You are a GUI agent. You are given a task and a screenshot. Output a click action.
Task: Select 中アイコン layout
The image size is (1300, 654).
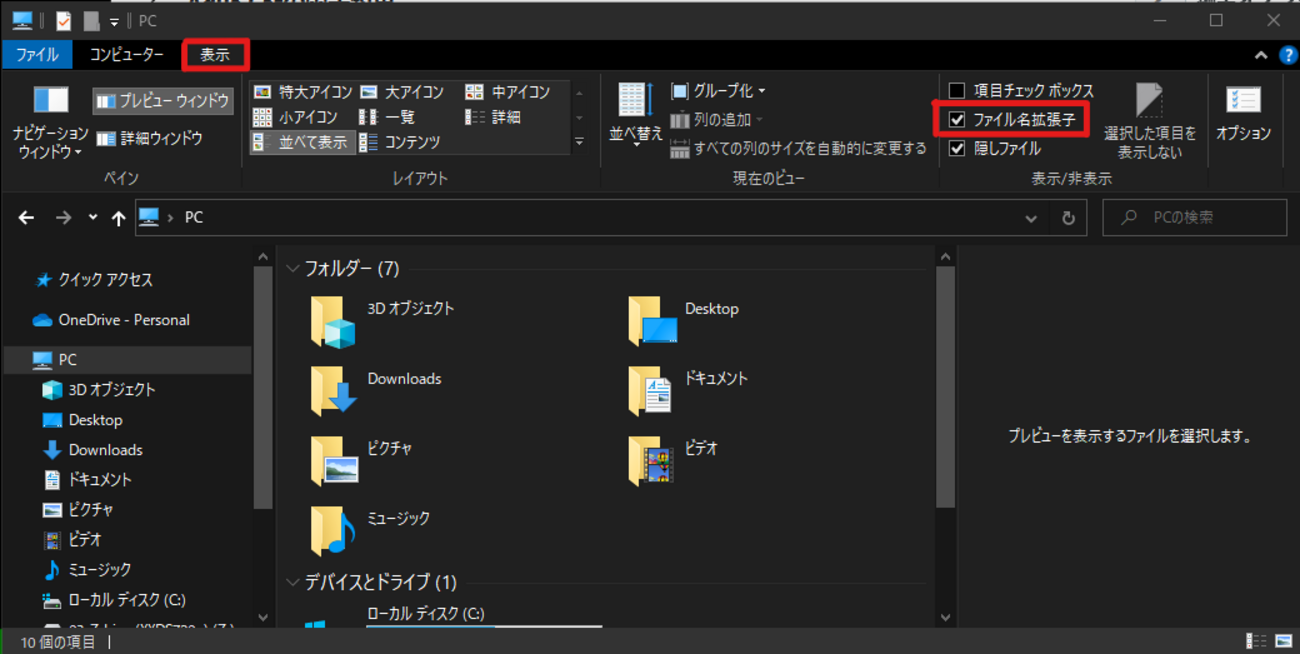tap(508, 92)
